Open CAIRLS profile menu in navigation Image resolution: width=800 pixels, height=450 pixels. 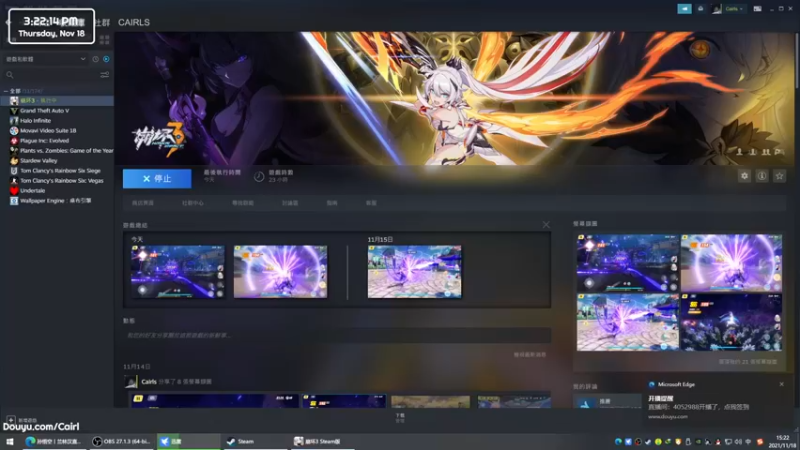click(134, 22)
